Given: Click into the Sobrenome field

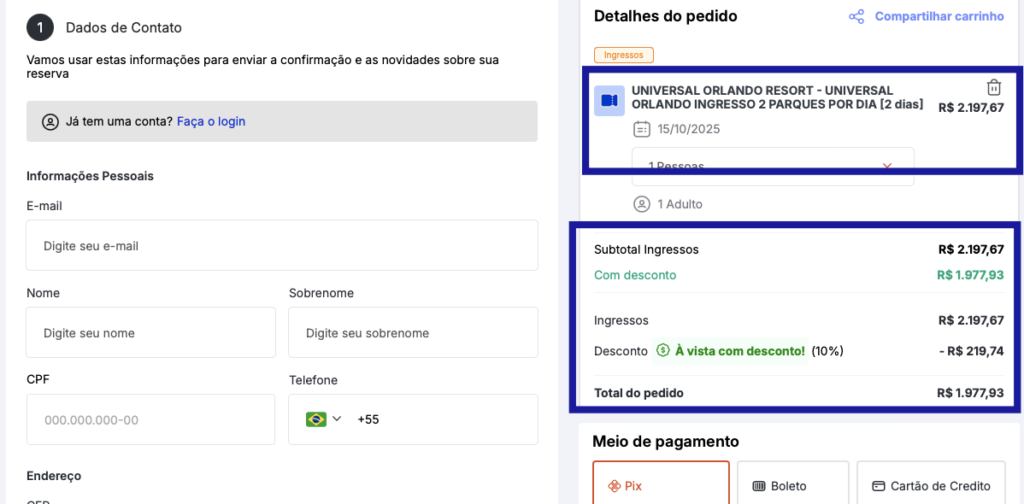Looking at the screenshot, I should tap(413, 332).
